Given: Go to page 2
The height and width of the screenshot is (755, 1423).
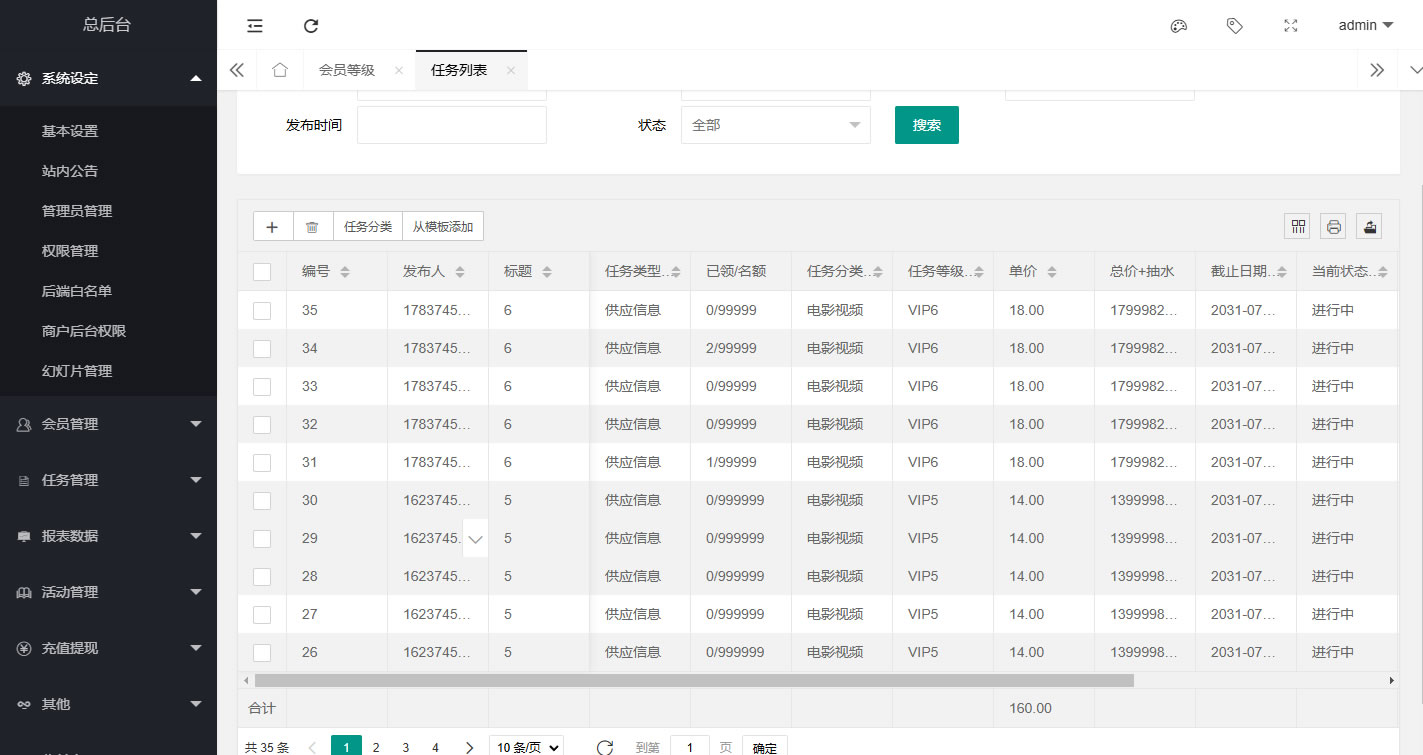Looking at the screenshot, I should [376, 747].
